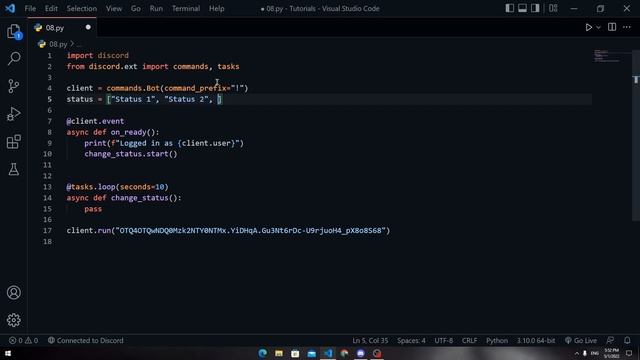This screenshot has width=640, height=360.
Task: Click line number 17 in gutter
Action: click(47, 231)
